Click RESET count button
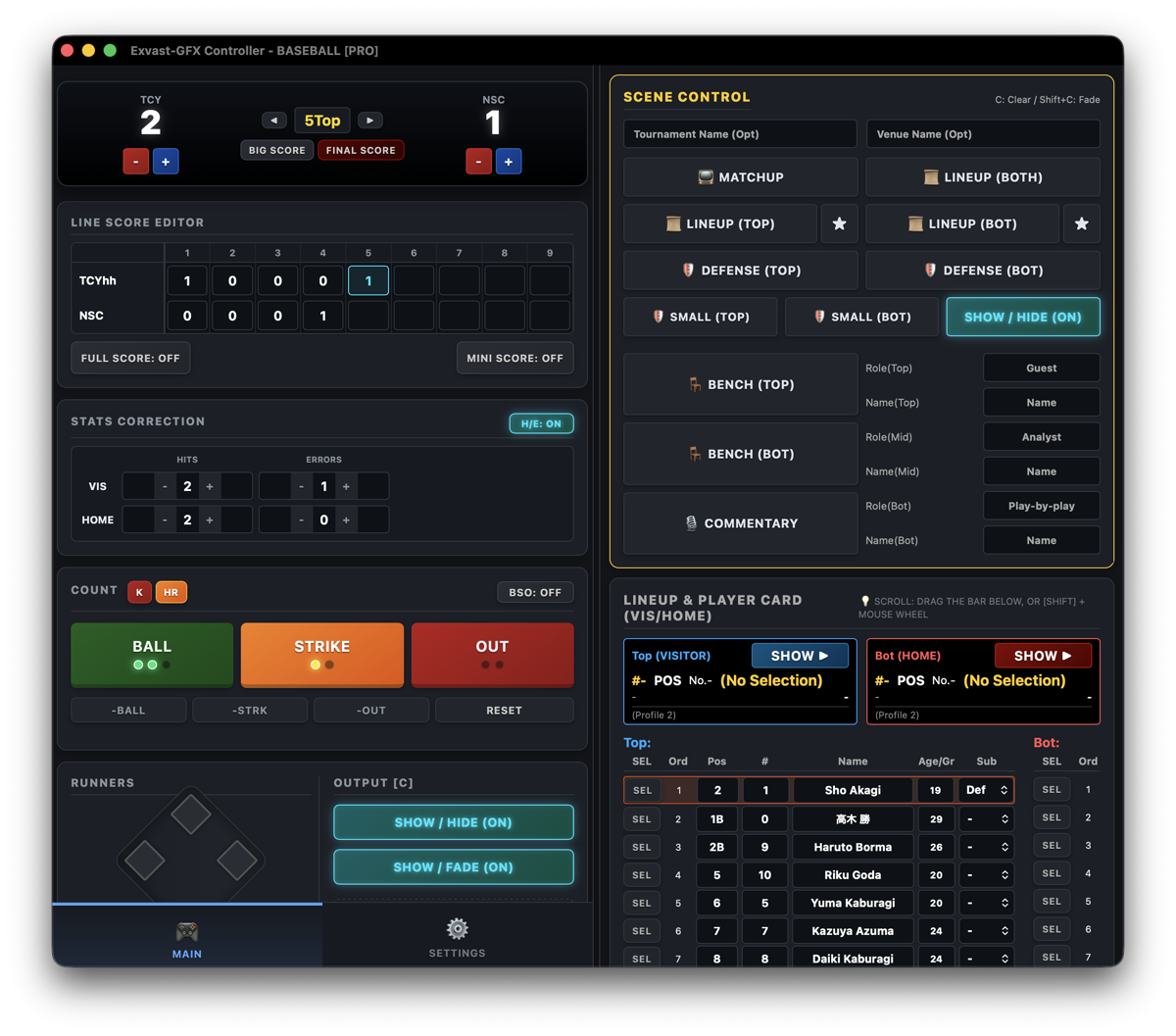The image size is (1176, 1036). click(x=504, y=710)
